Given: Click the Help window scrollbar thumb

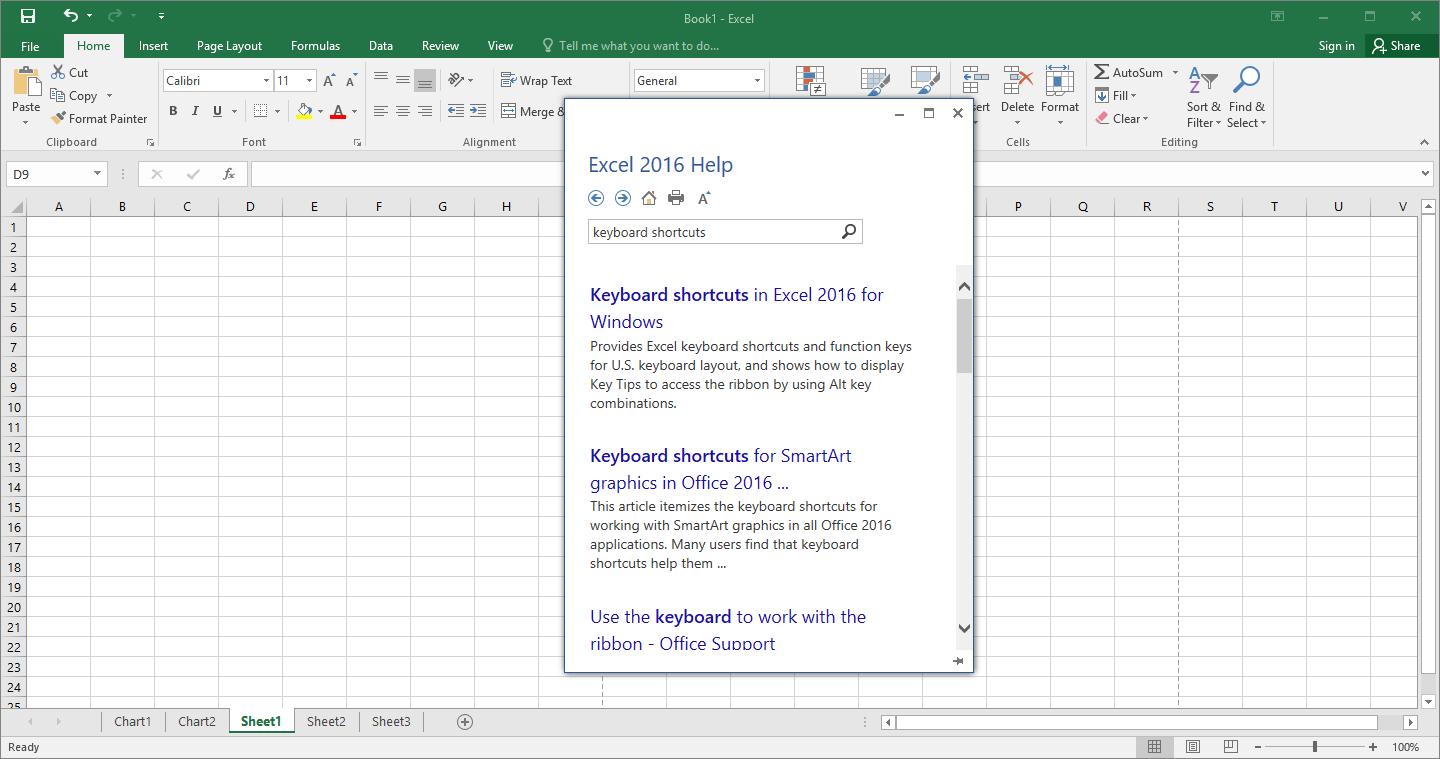Looking at the screenshot, I should click(964, 336).
